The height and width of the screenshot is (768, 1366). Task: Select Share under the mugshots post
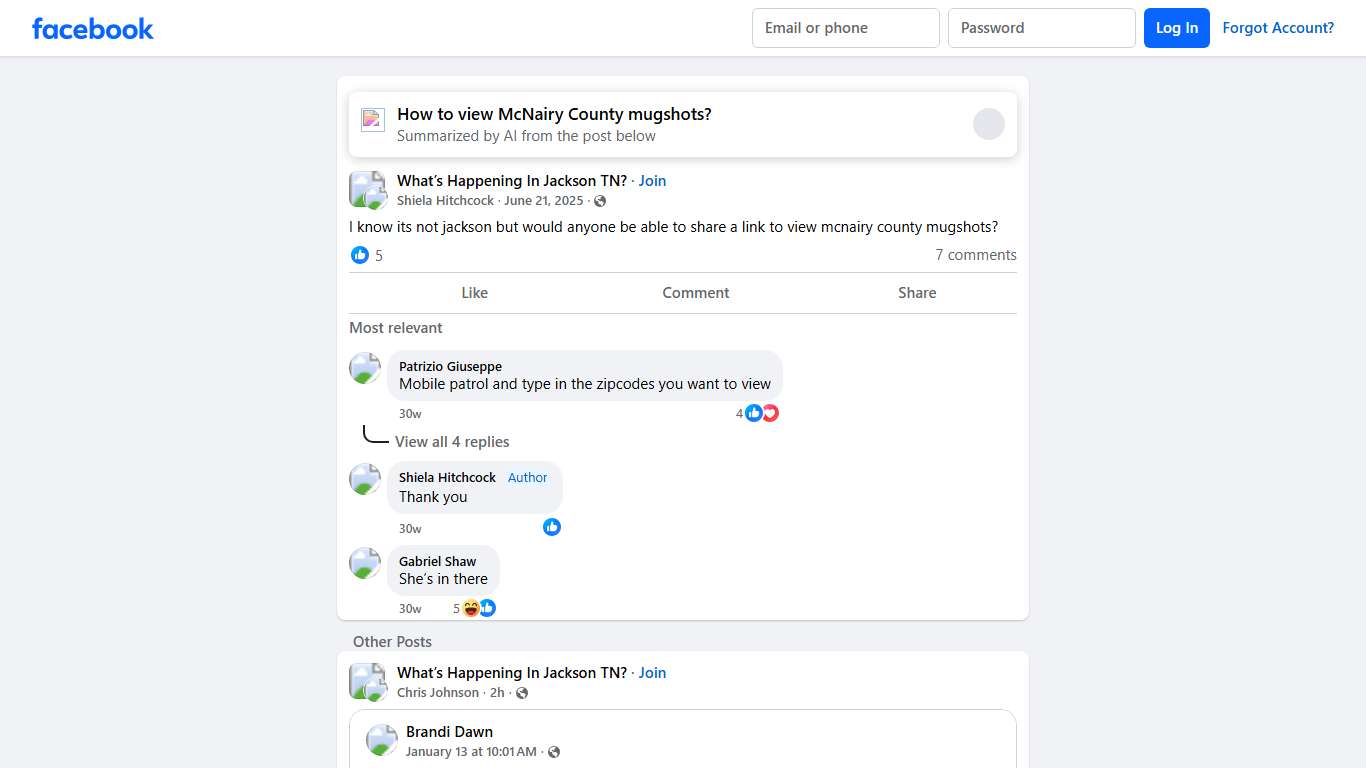click(916, 292)
